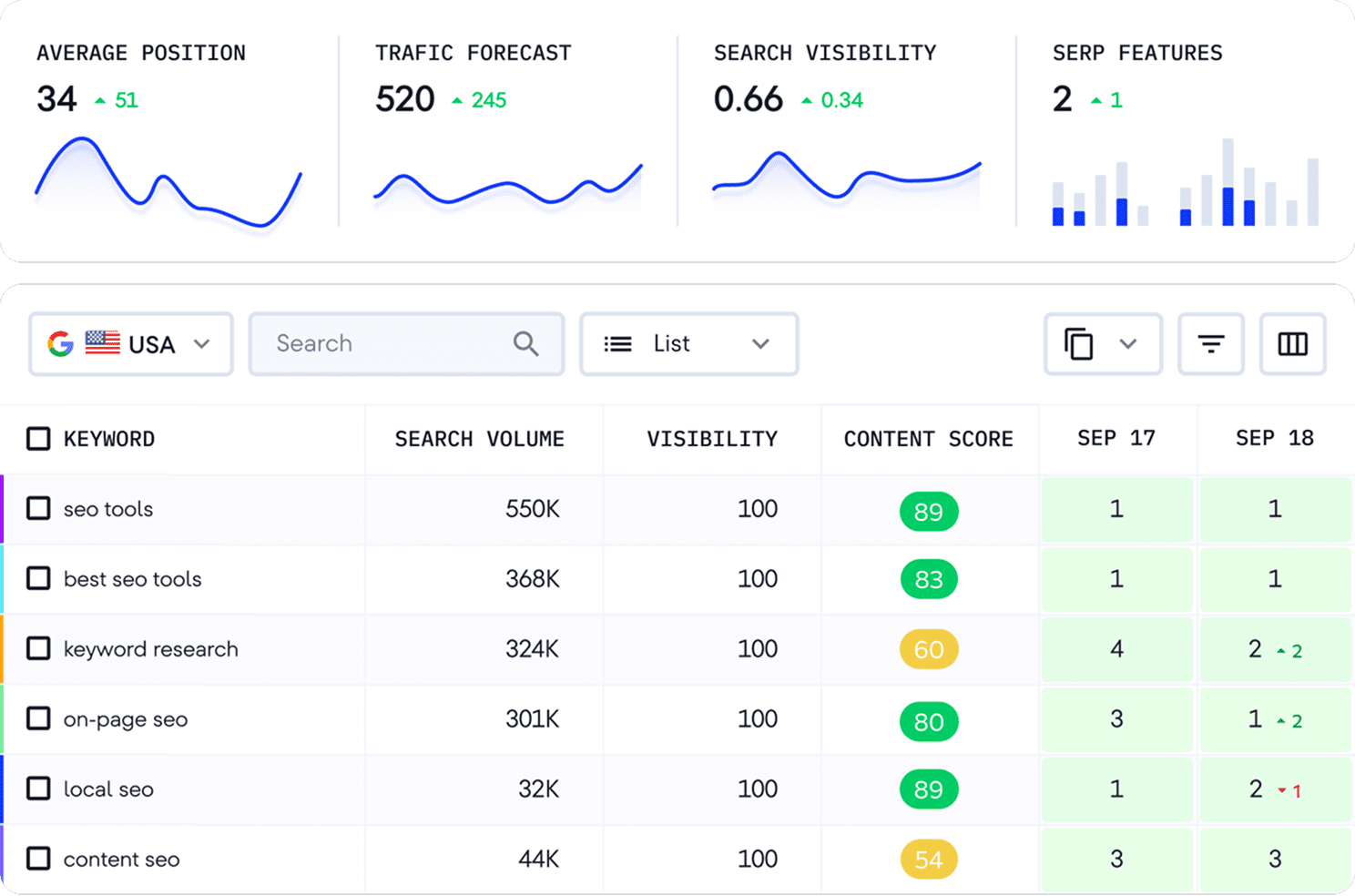The image size is (1355, 896).
Task: Open the columns layout icon button
Action: pos(1292,344)
